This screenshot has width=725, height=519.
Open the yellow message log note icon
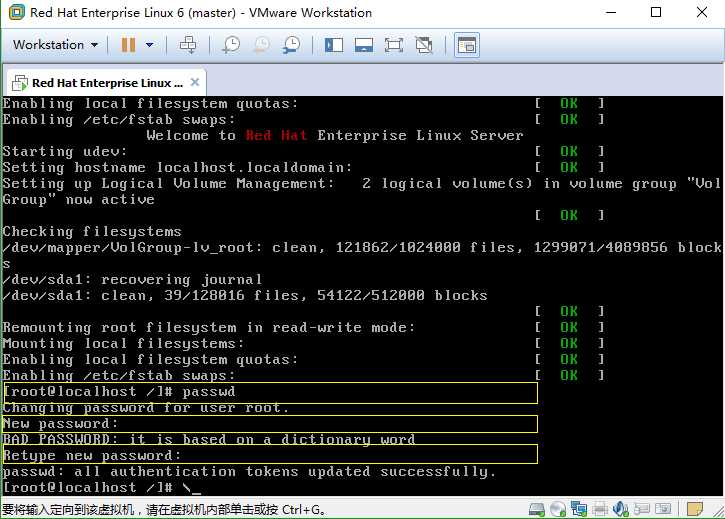694,509
